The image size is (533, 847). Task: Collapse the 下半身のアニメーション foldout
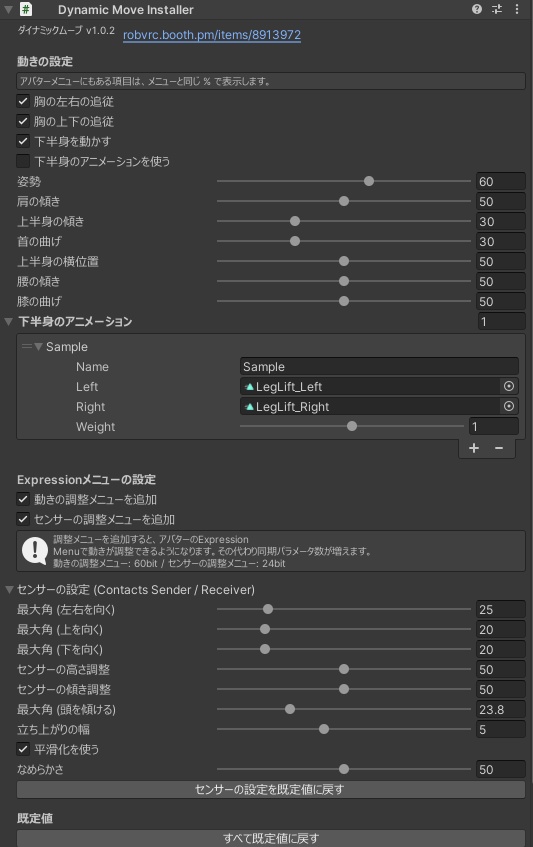pos(8,321)
